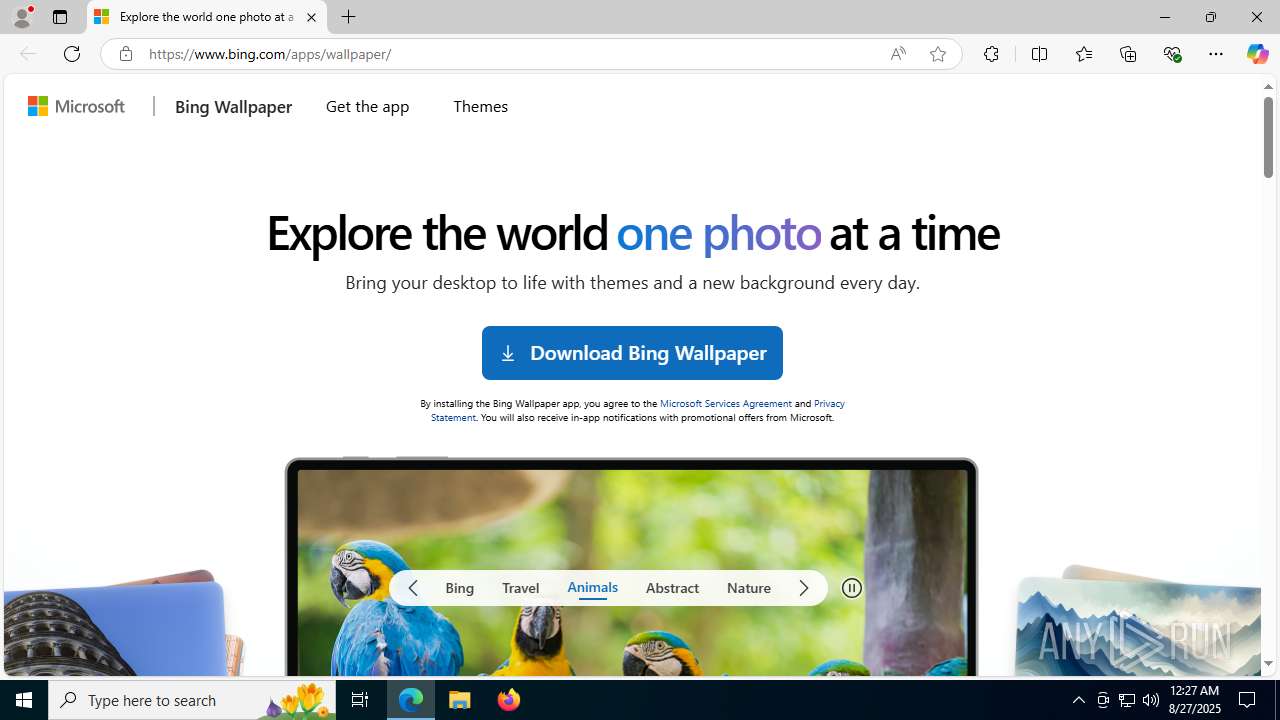The width and height of the screenshot is (1280, 720).
Task: Click the address bar URL field
Action: pos(510,54)
